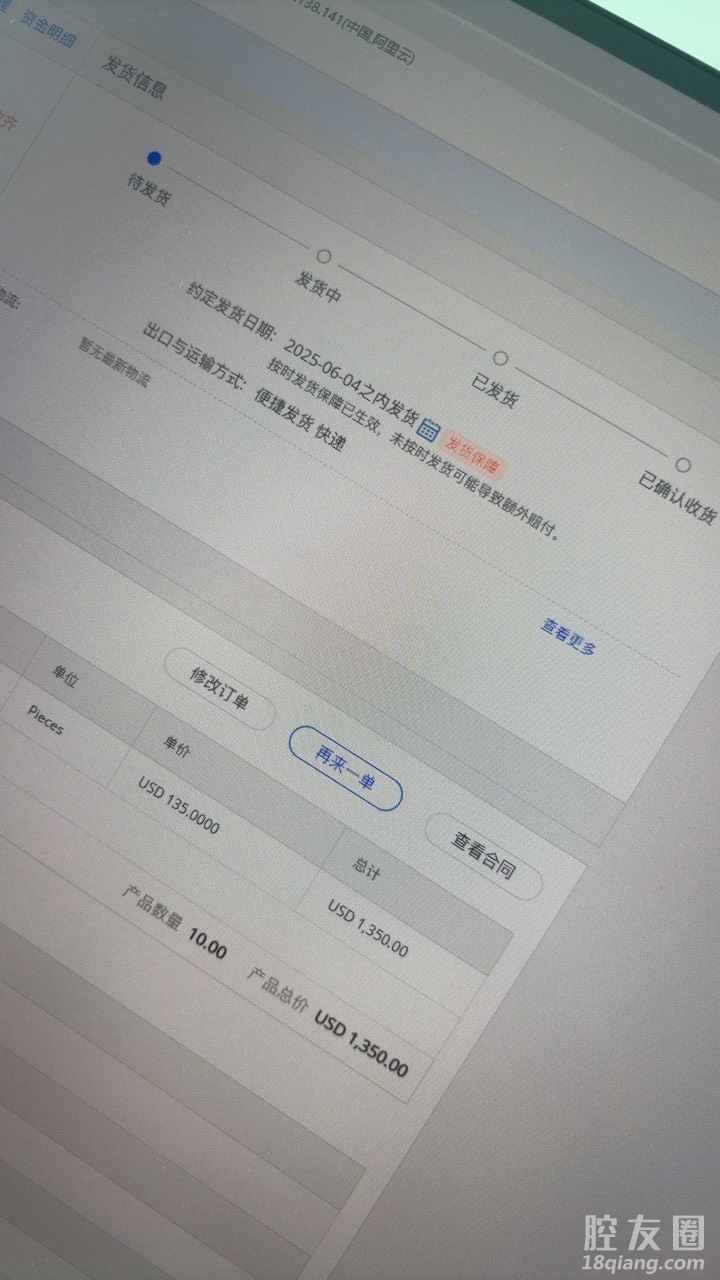Viewport: 720px width, 1280px height.
Task: Click the 查看合同 button
Action: point(484,856)
